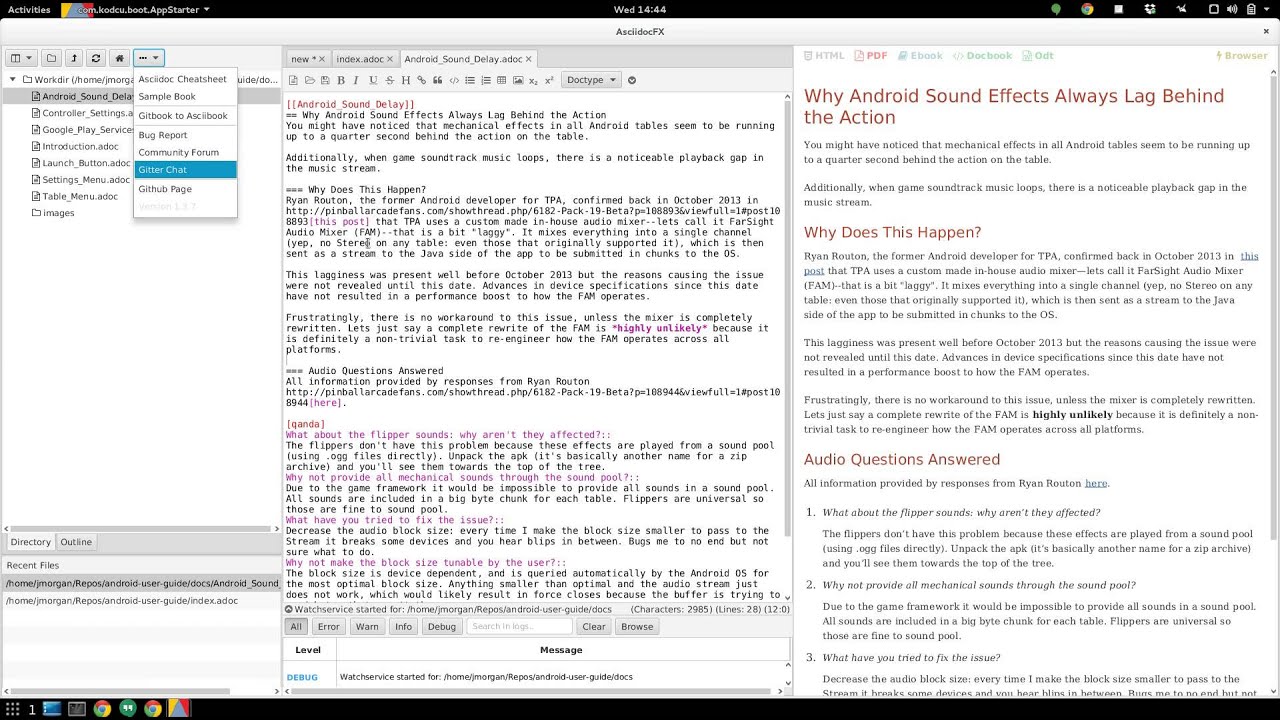Screen dimensions: 1280x720
Task: Toggle the three-dots more menu dropdown
Action: [148, 58]
